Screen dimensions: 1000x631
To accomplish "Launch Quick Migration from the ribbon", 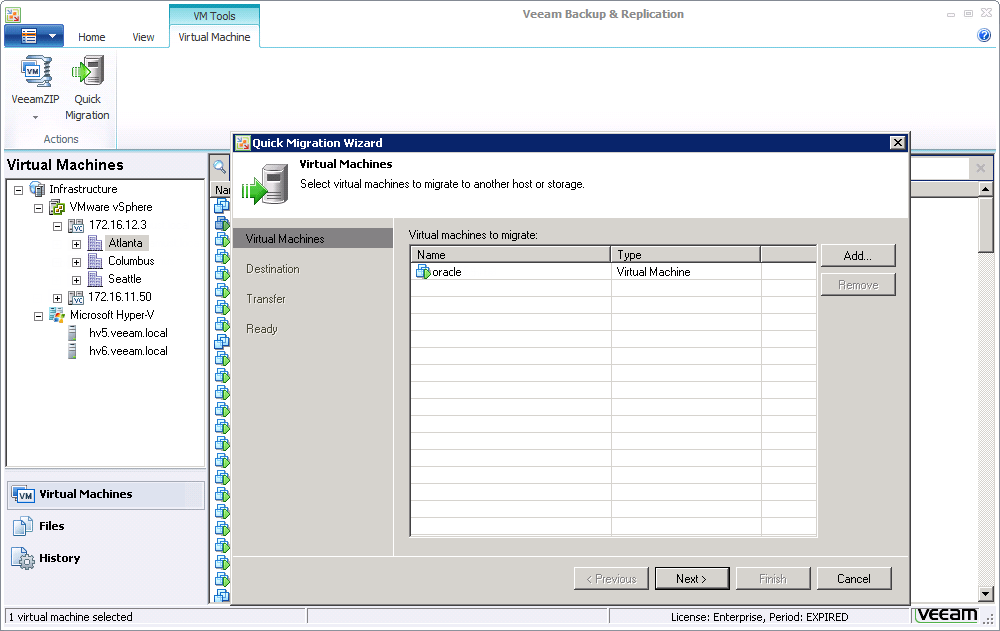I will (x=87, y=88).
